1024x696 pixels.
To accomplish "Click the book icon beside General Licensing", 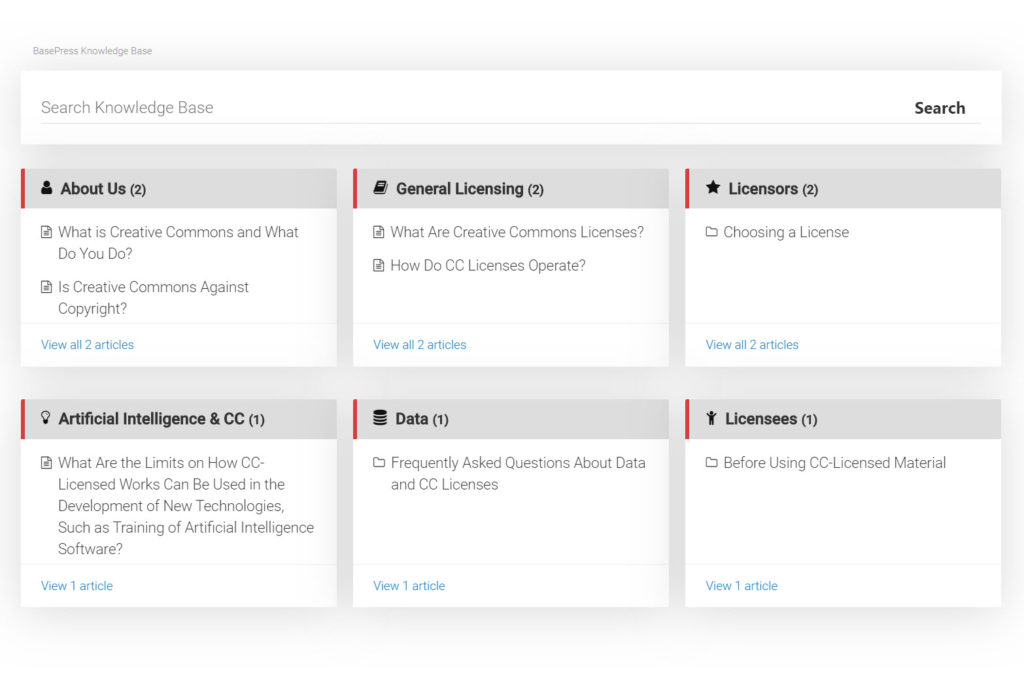I will pos(380,188).
